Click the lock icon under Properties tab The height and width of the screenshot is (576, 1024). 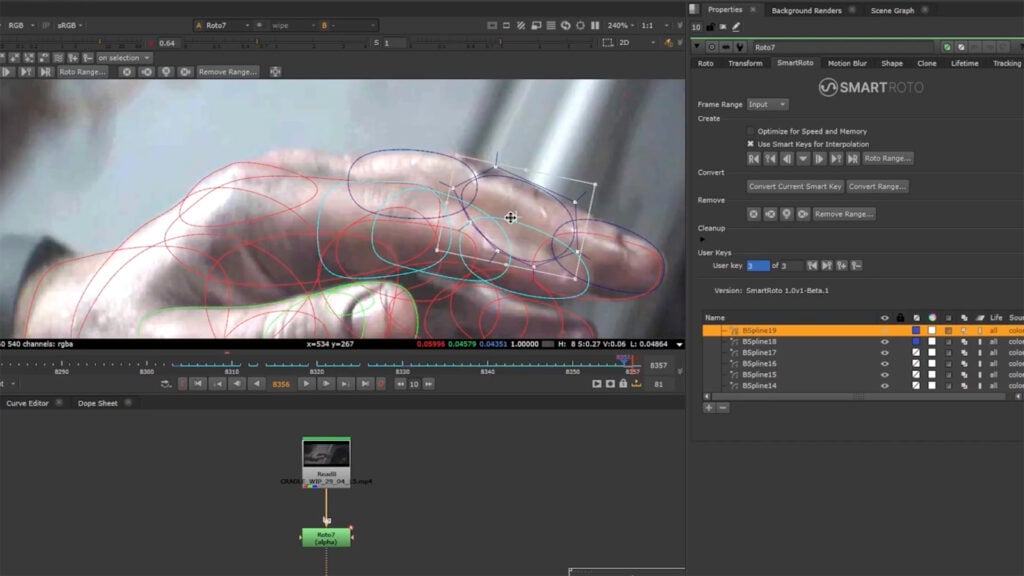tap(711, 27)
